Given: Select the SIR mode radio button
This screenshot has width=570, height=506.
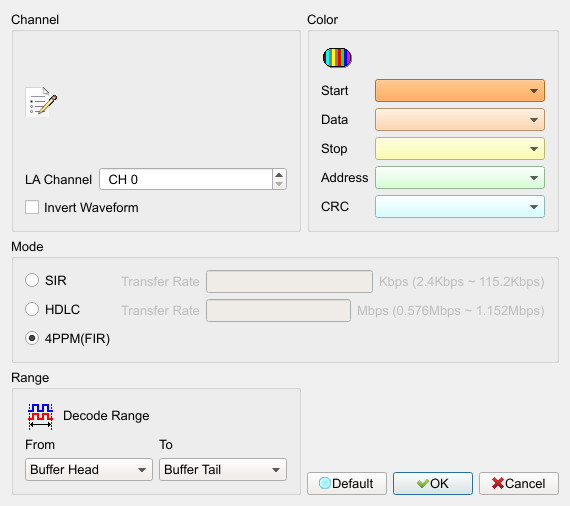Looking at the screenshot, I should (32, 280).
